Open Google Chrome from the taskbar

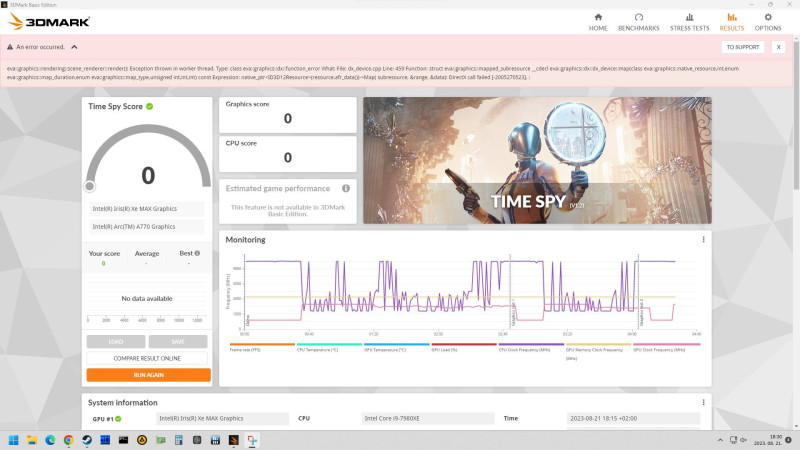click(x=68, y=440)
